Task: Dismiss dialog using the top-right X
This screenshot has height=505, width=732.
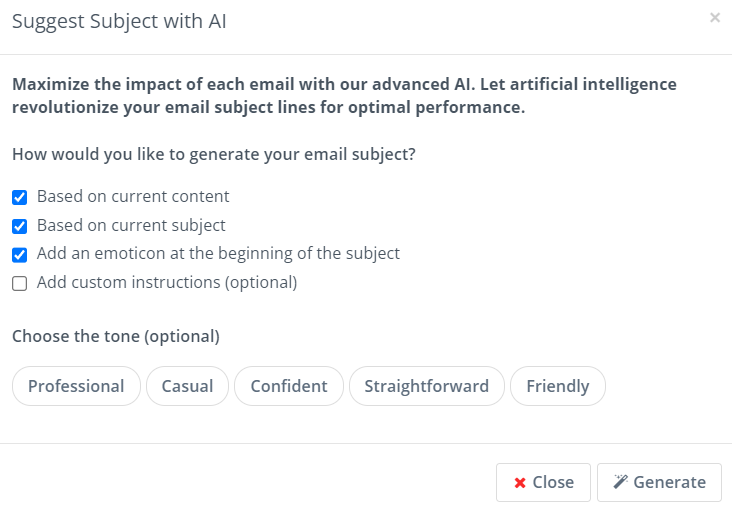Action: coord(715,18)
